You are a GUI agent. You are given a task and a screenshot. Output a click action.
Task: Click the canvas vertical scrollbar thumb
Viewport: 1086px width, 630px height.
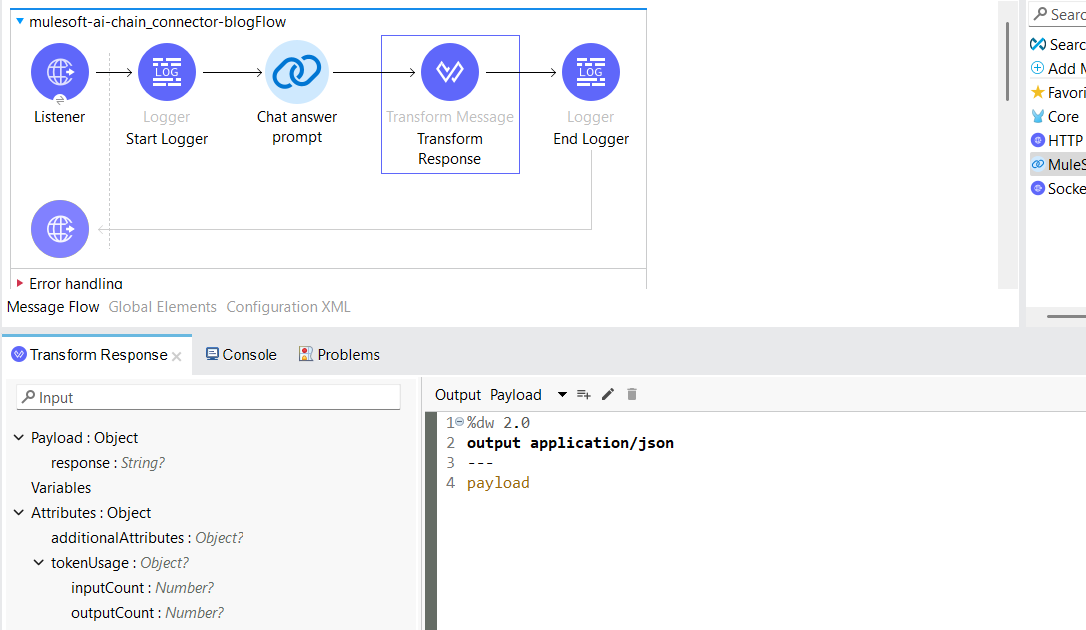pos(1008,62)
